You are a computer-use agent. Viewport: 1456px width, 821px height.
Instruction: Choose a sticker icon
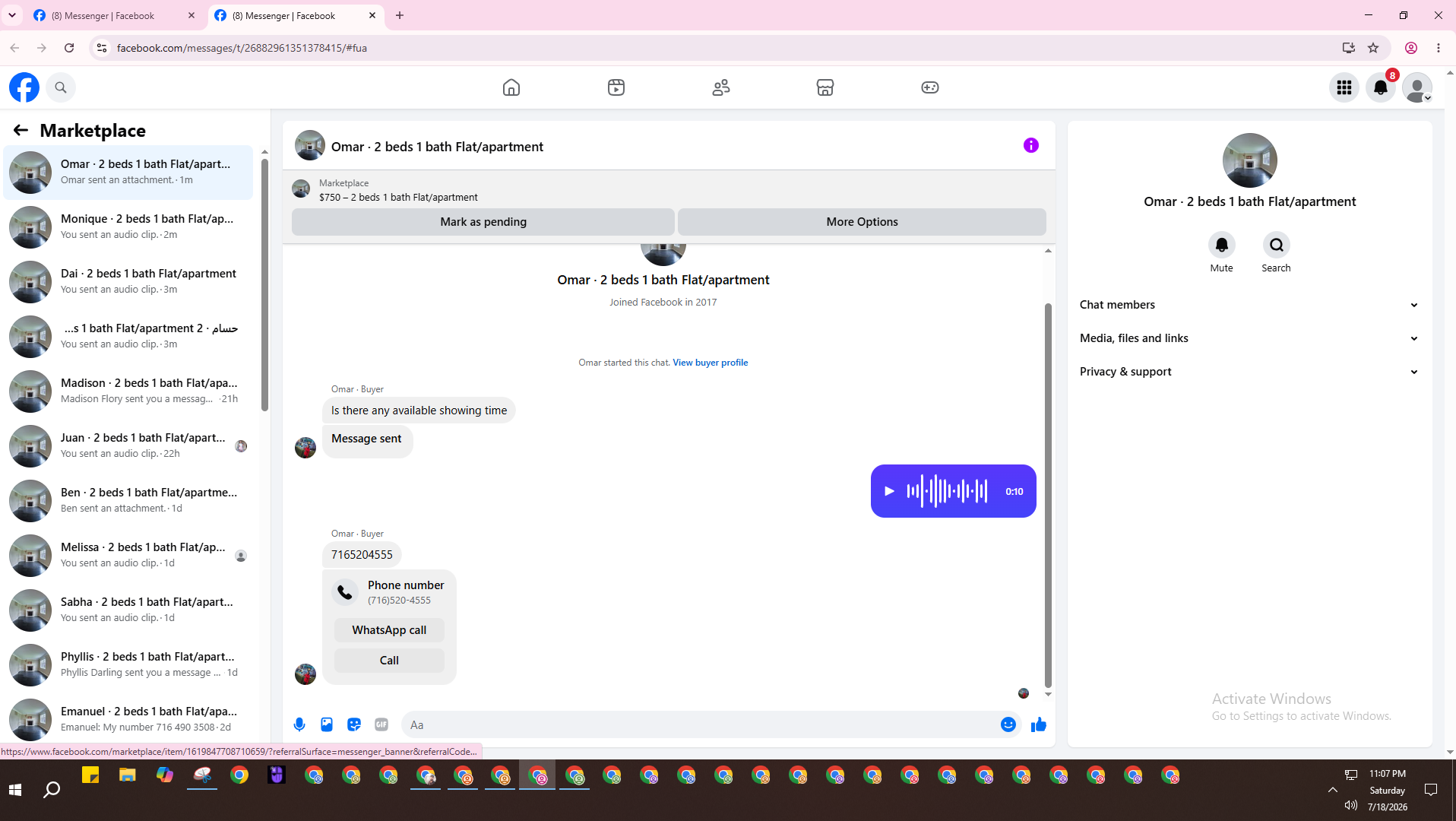click(354, 725)
